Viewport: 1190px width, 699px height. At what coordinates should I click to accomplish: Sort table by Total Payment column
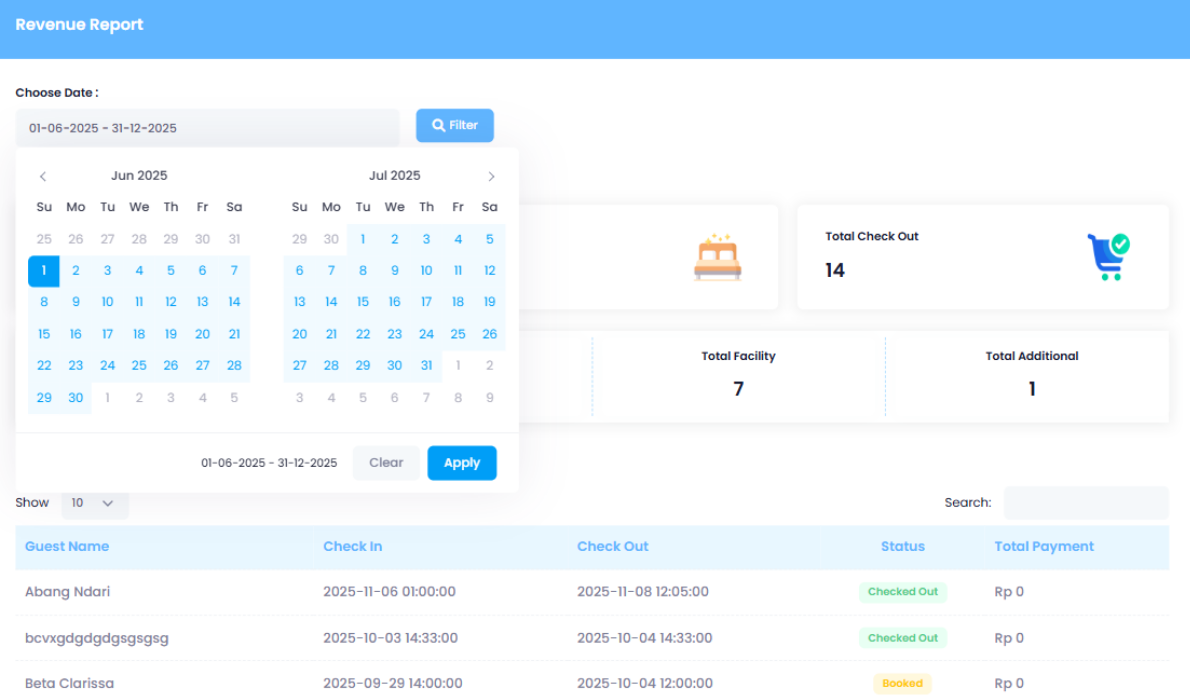(x=1043, y=547)
